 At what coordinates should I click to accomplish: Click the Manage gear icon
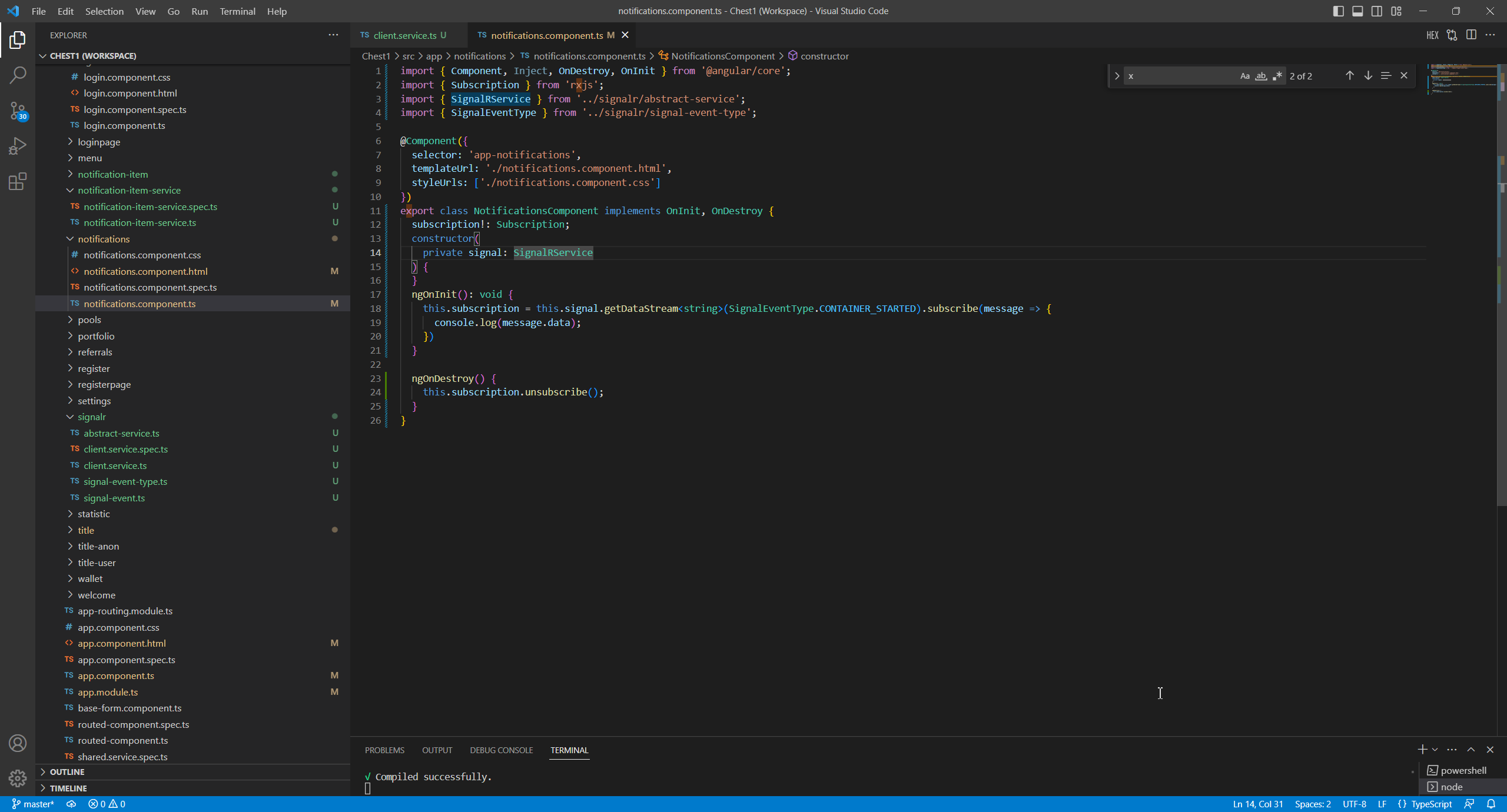click(18, 778)
